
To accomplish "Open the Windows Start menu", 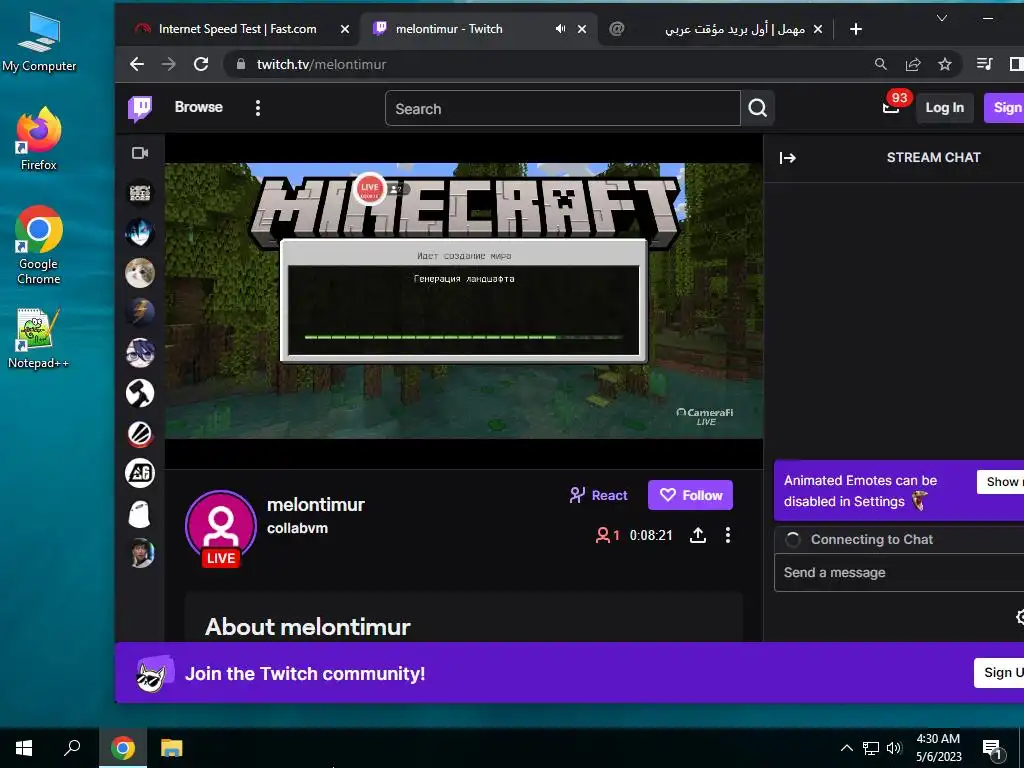I will click(x=24, y=748).
